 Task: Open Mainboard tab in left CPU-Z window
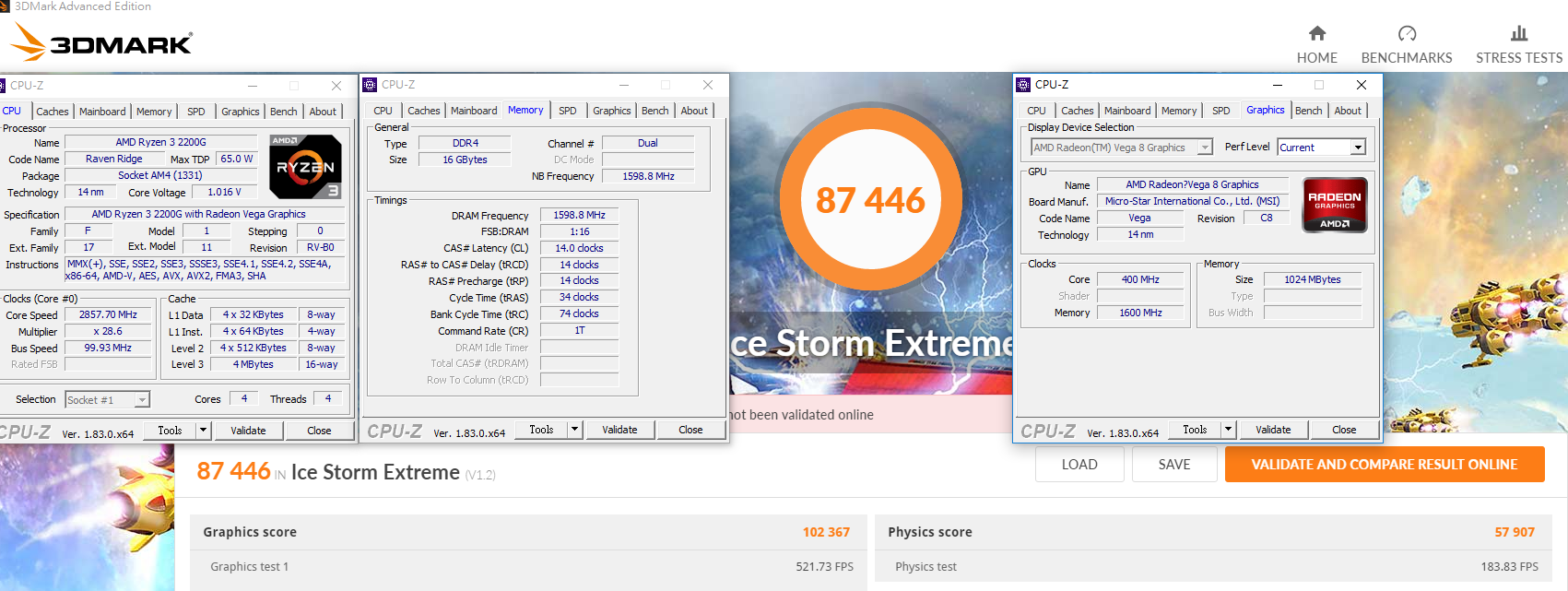[x=102, y=112]
